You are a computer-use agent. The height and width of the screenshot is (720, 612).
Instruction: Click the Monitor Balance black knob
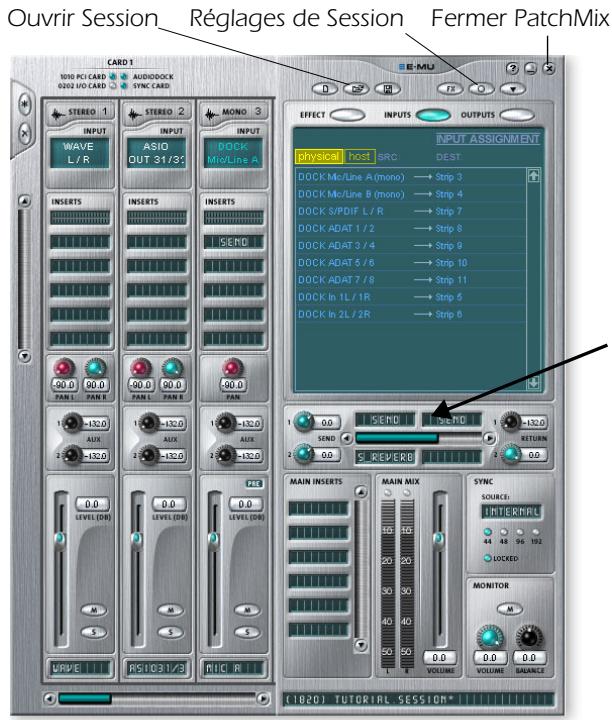529,637
